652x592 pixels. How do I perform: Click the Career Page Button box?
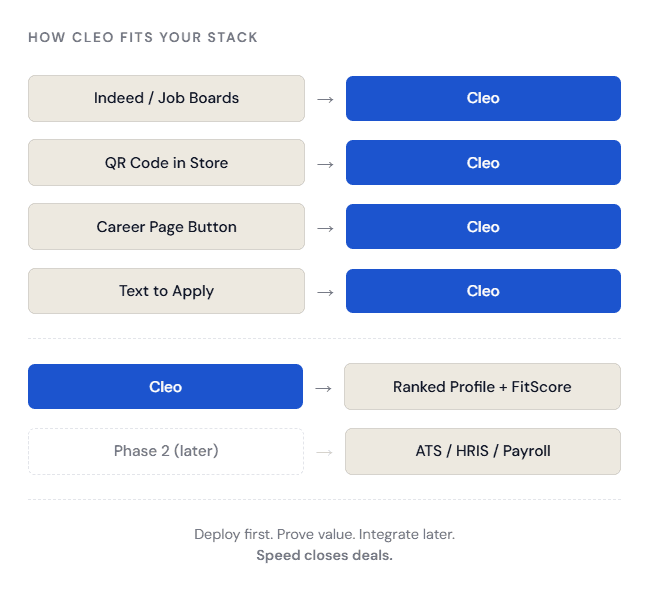[166, 226]
